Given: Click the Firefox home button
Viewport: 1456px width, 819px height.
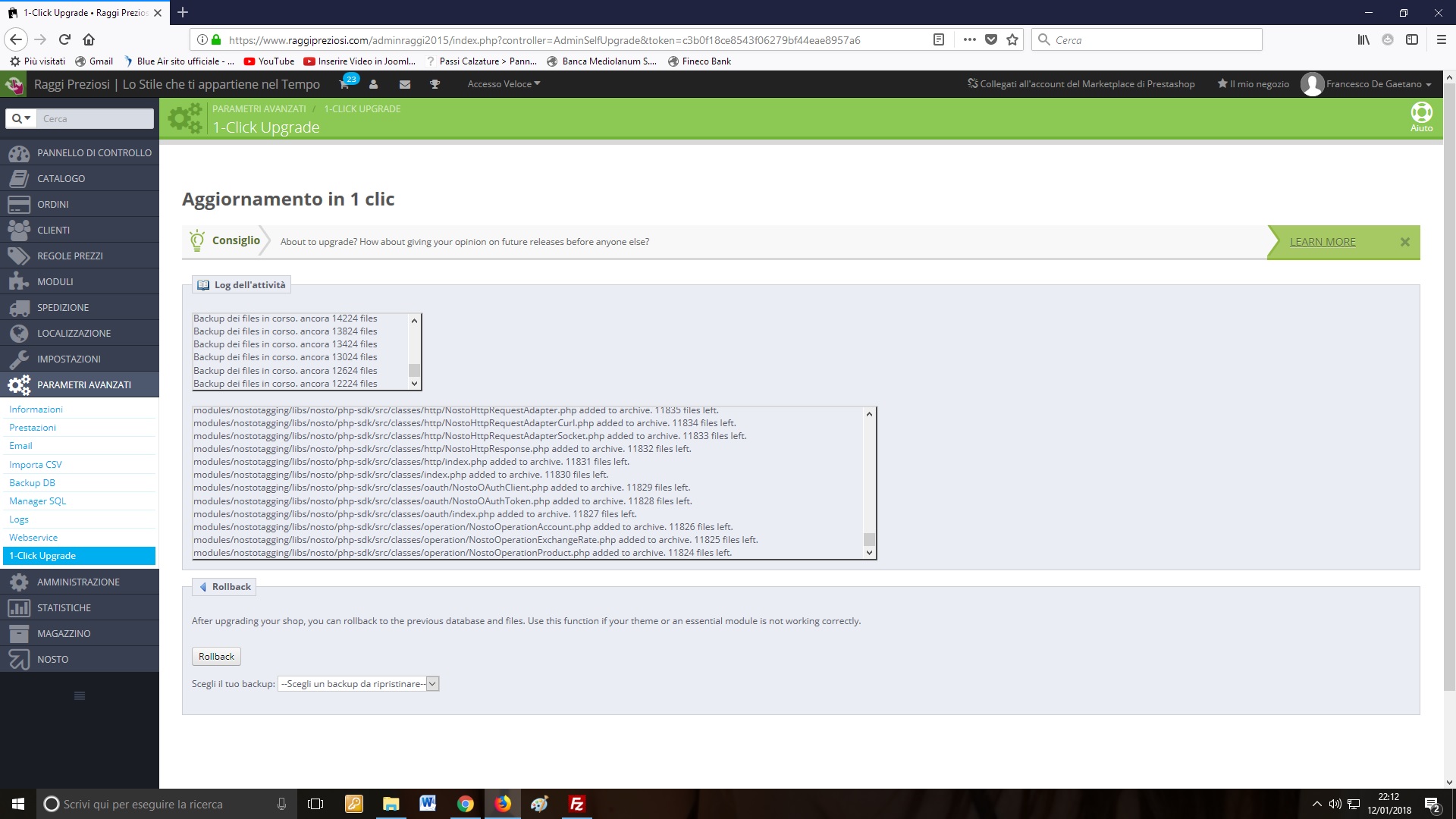Looking at the screenshot, I should [x=89, y=39].
